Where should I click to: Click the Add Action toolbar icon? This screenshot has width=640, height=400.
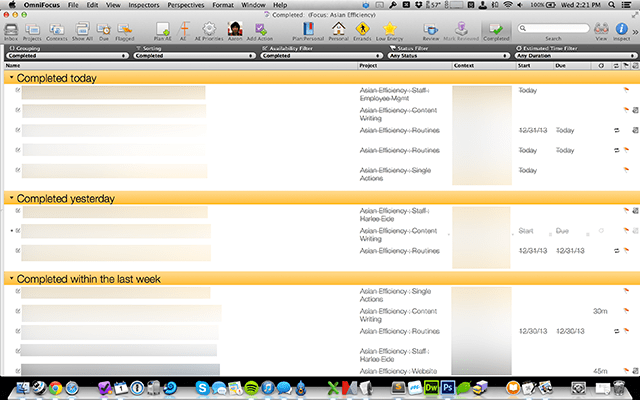coord(260,31)
